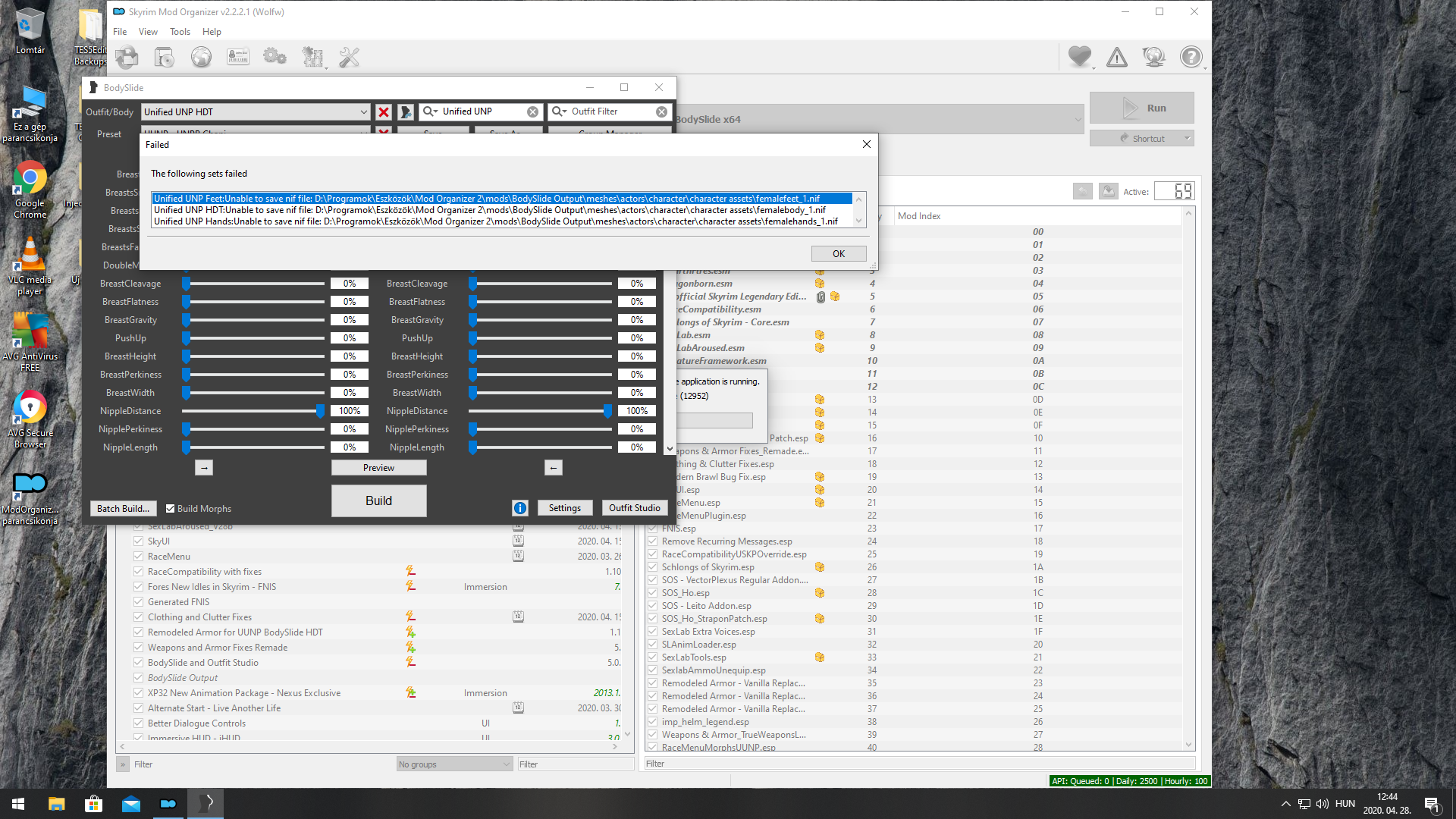The height and width of the screenshot is (819, 1456).
Task: Click the left NippleDistance slider track
Action: [253, 411]
